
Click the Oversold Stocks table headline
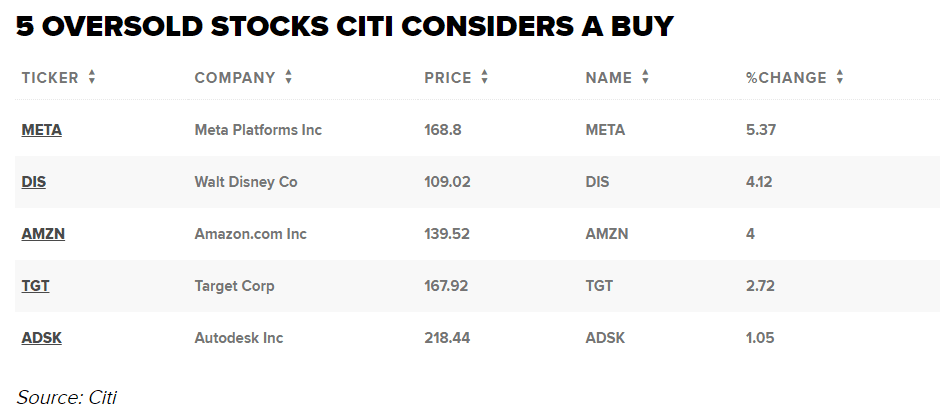pyautogui.click(x=345, y=28)
